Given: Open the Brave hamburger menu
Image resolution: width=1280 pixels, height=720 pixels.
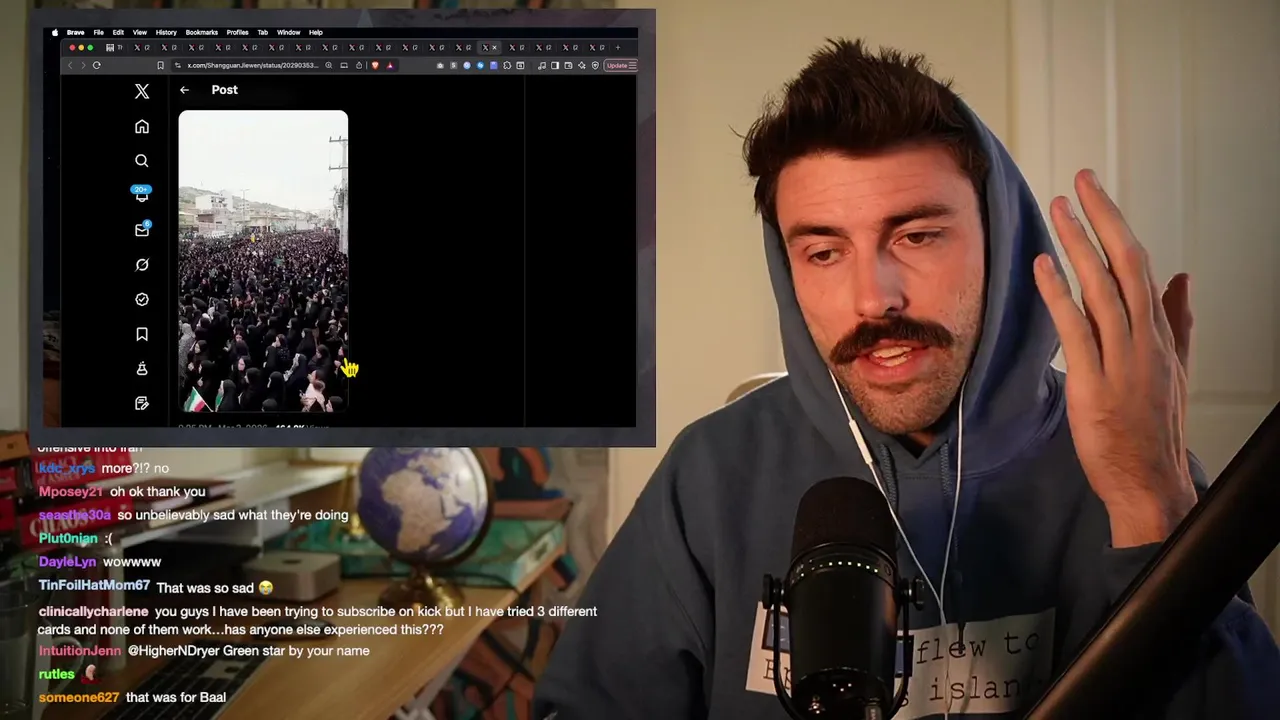Looking at the screenshot, I should coord(632,65).
